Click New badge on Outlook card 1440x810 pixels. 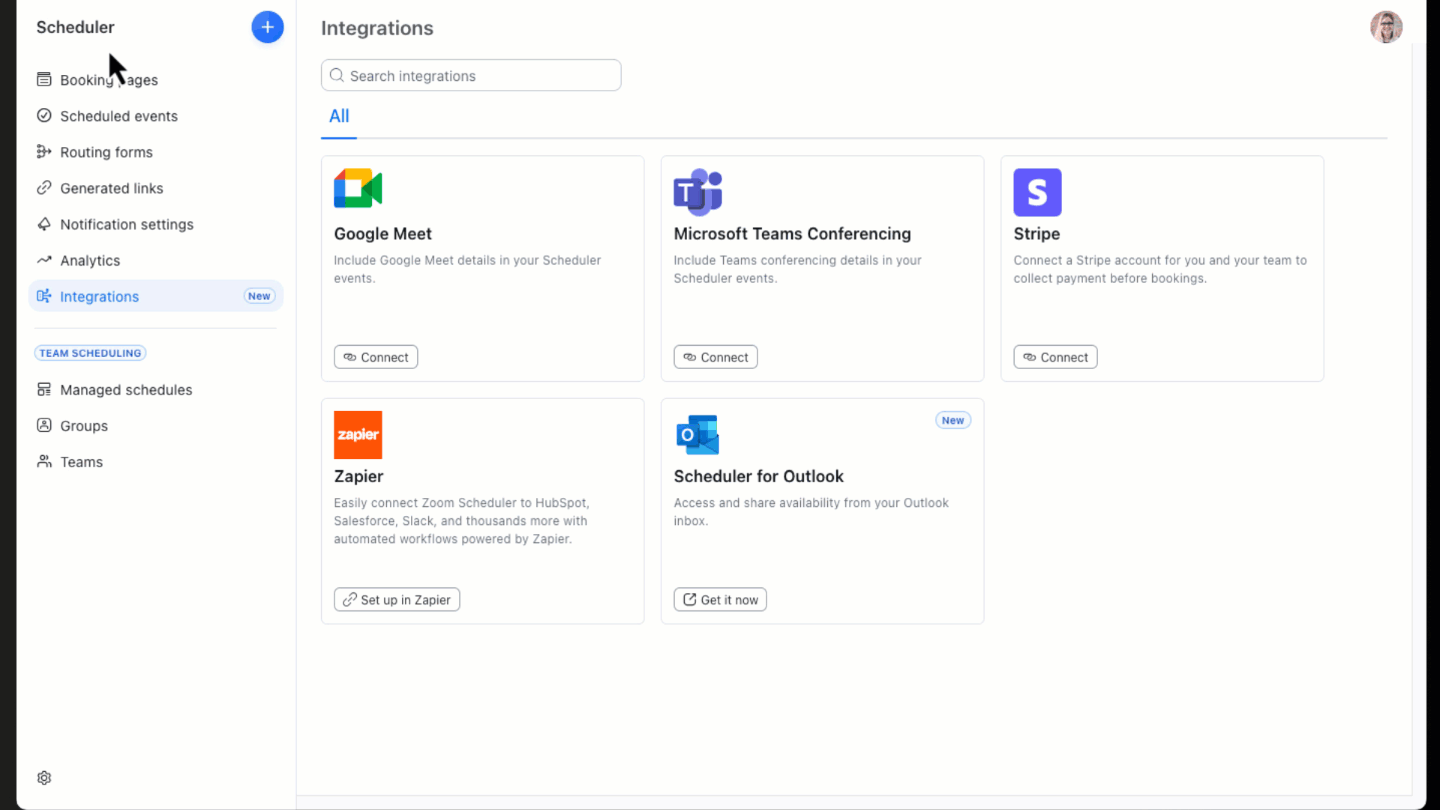(953, 420)
